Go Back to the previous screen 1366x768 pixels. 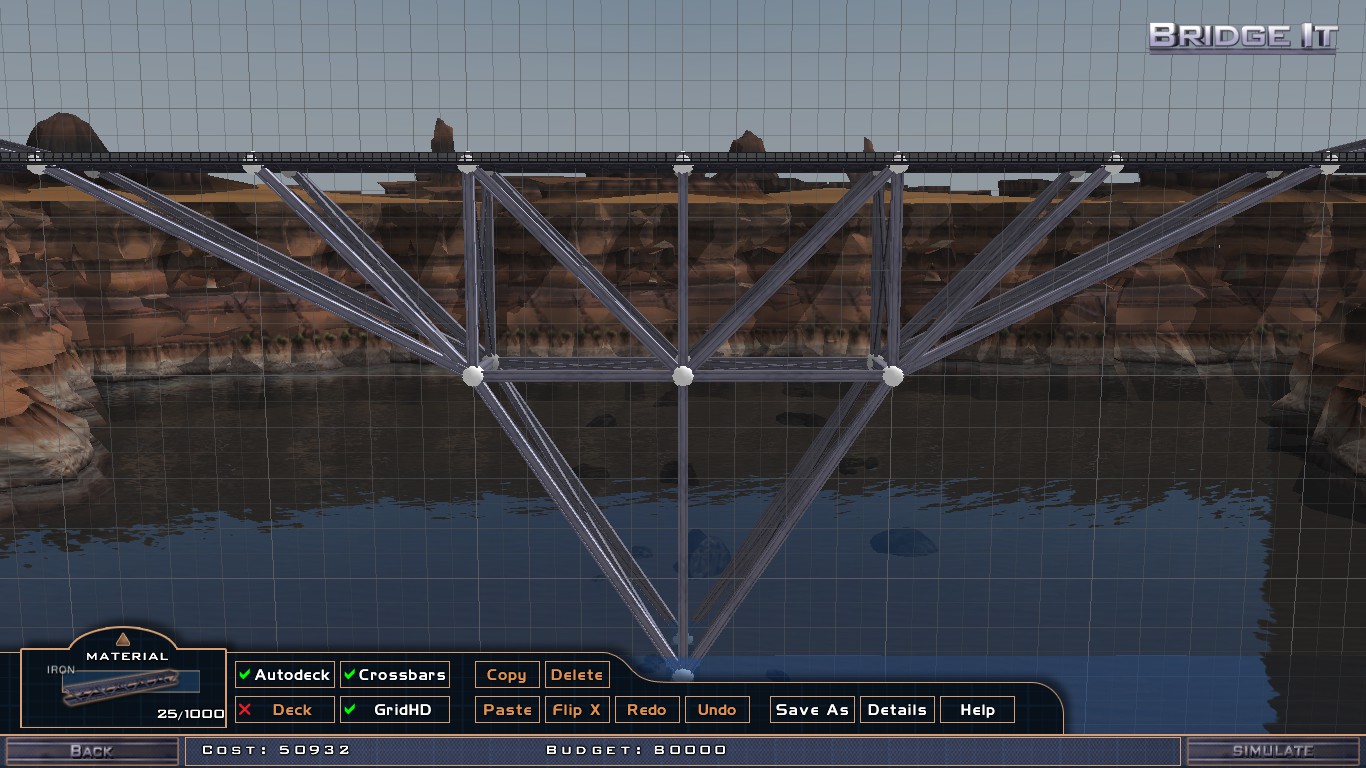pos(92,751)
